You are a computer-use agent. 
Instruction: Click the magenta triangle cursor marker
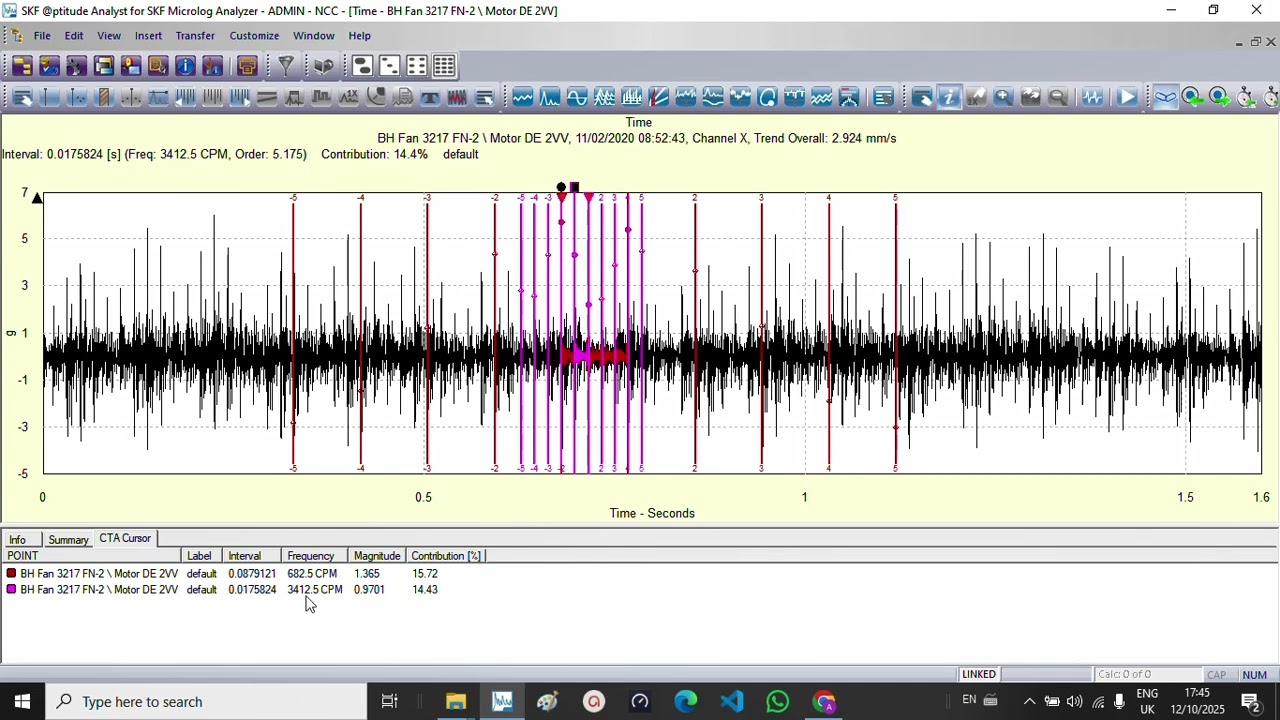tap(589, 198)
